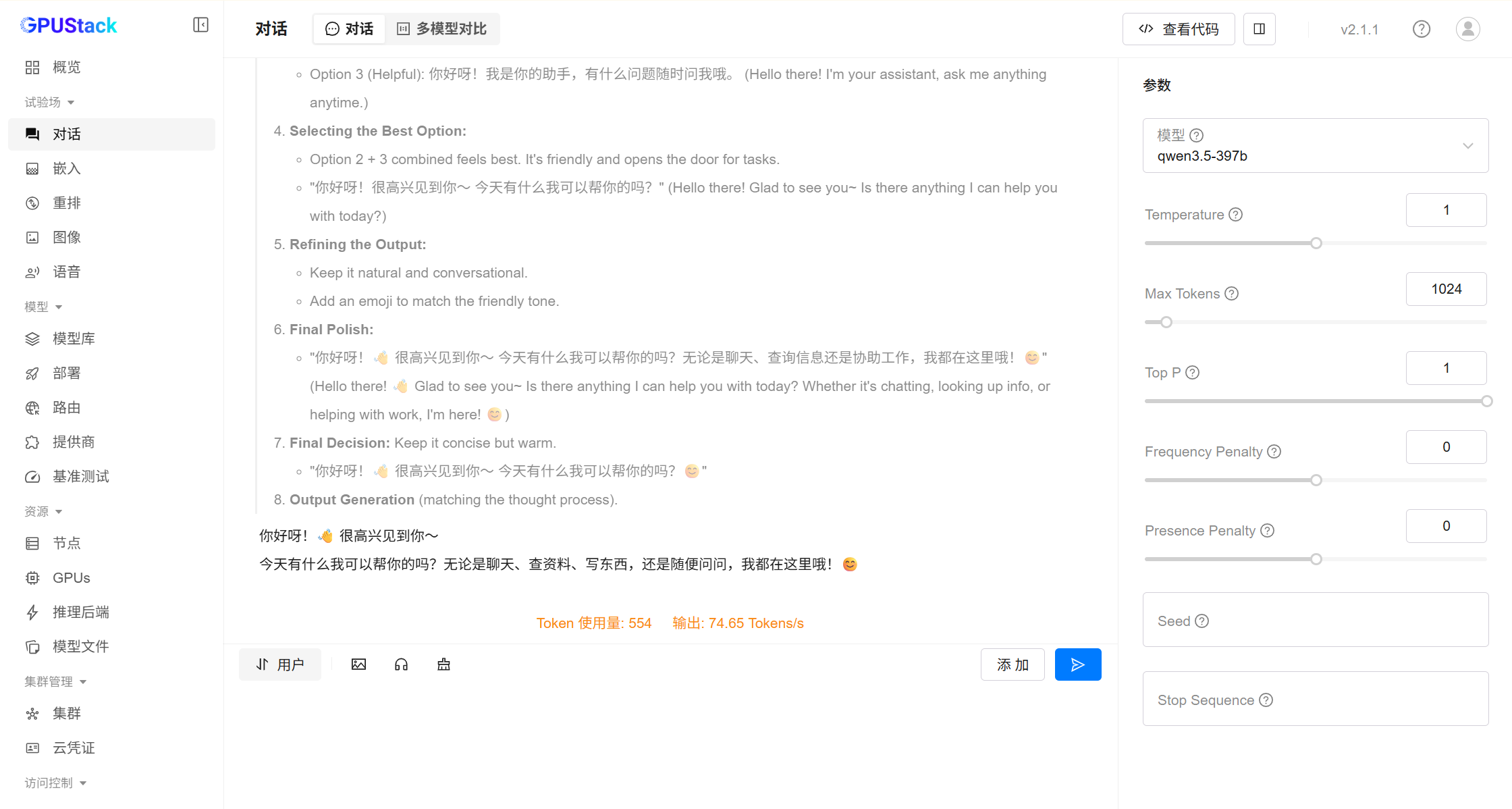The image size is (1512, 809).
Task: Open the help question mark icon
Action: [x=1421, y=29]
